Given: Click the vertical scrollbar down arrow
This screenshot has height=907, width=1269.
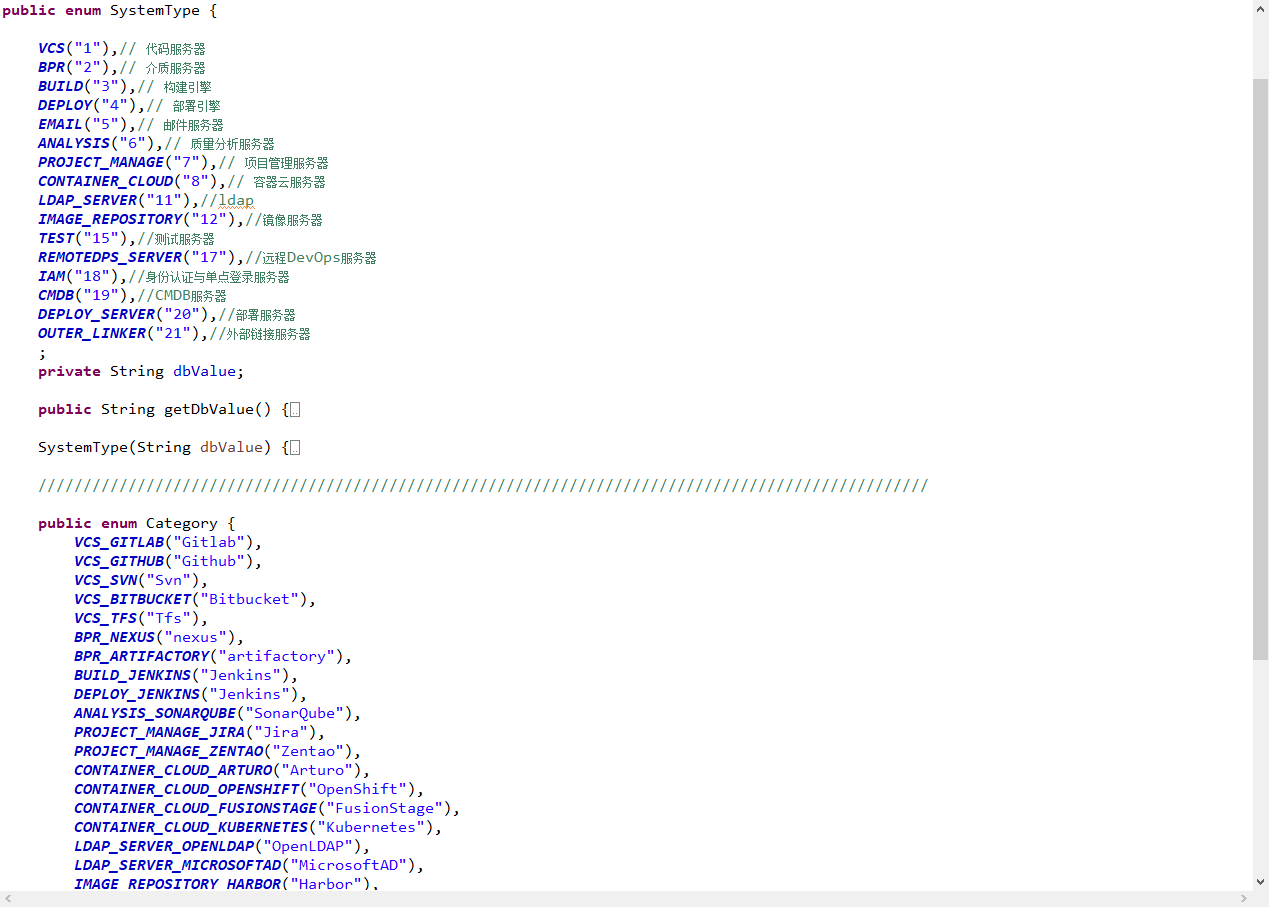Looking at the screenshot, I should pos(1260,882).
